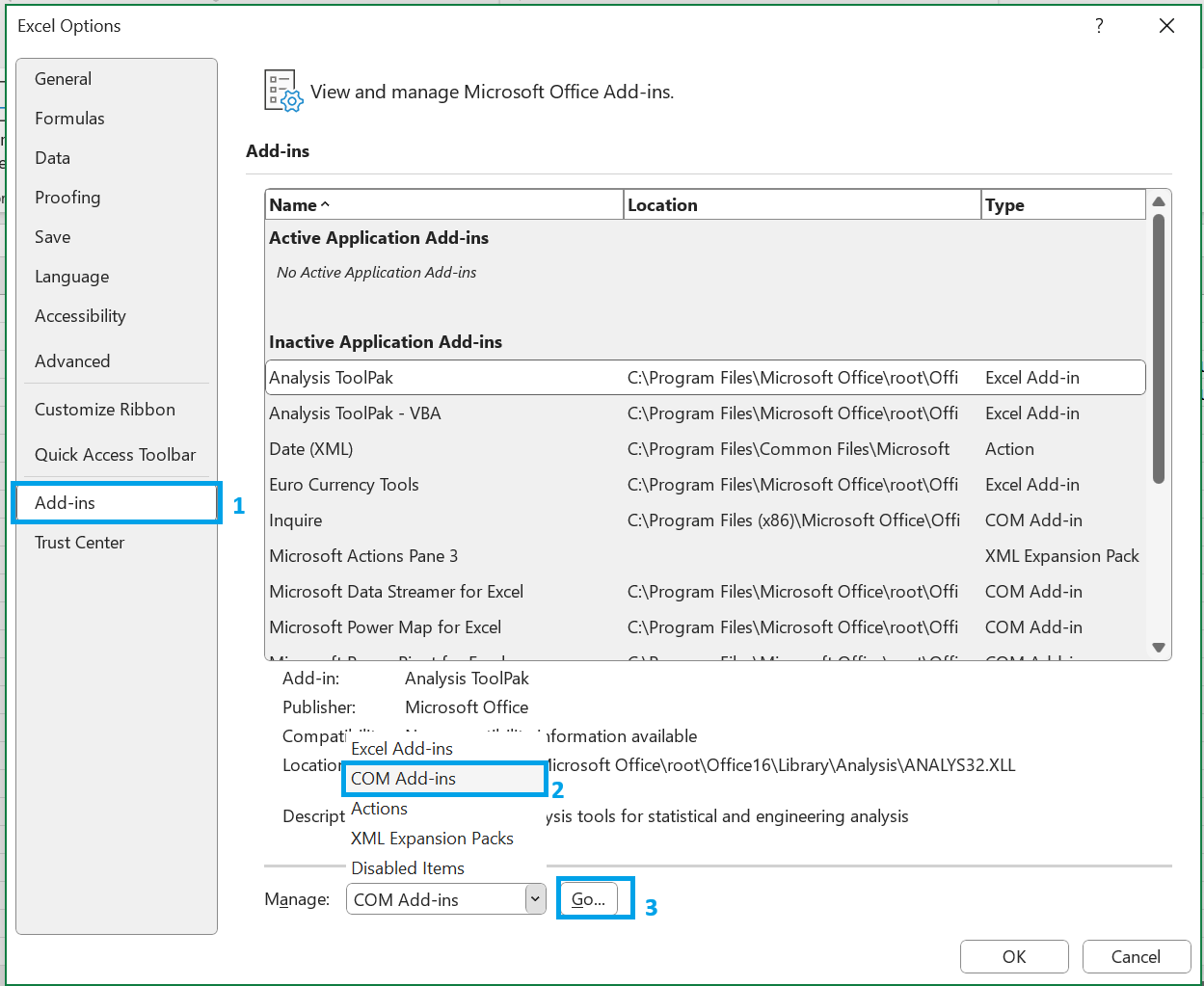1204x986 pixels.
Task: Open the Language settings
Action: pyautogui.click(x=117, y=277)
